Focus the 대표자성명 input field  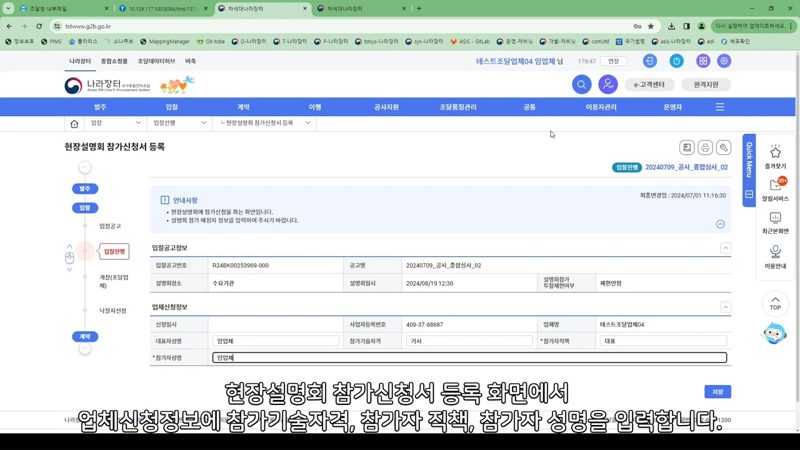276,341
